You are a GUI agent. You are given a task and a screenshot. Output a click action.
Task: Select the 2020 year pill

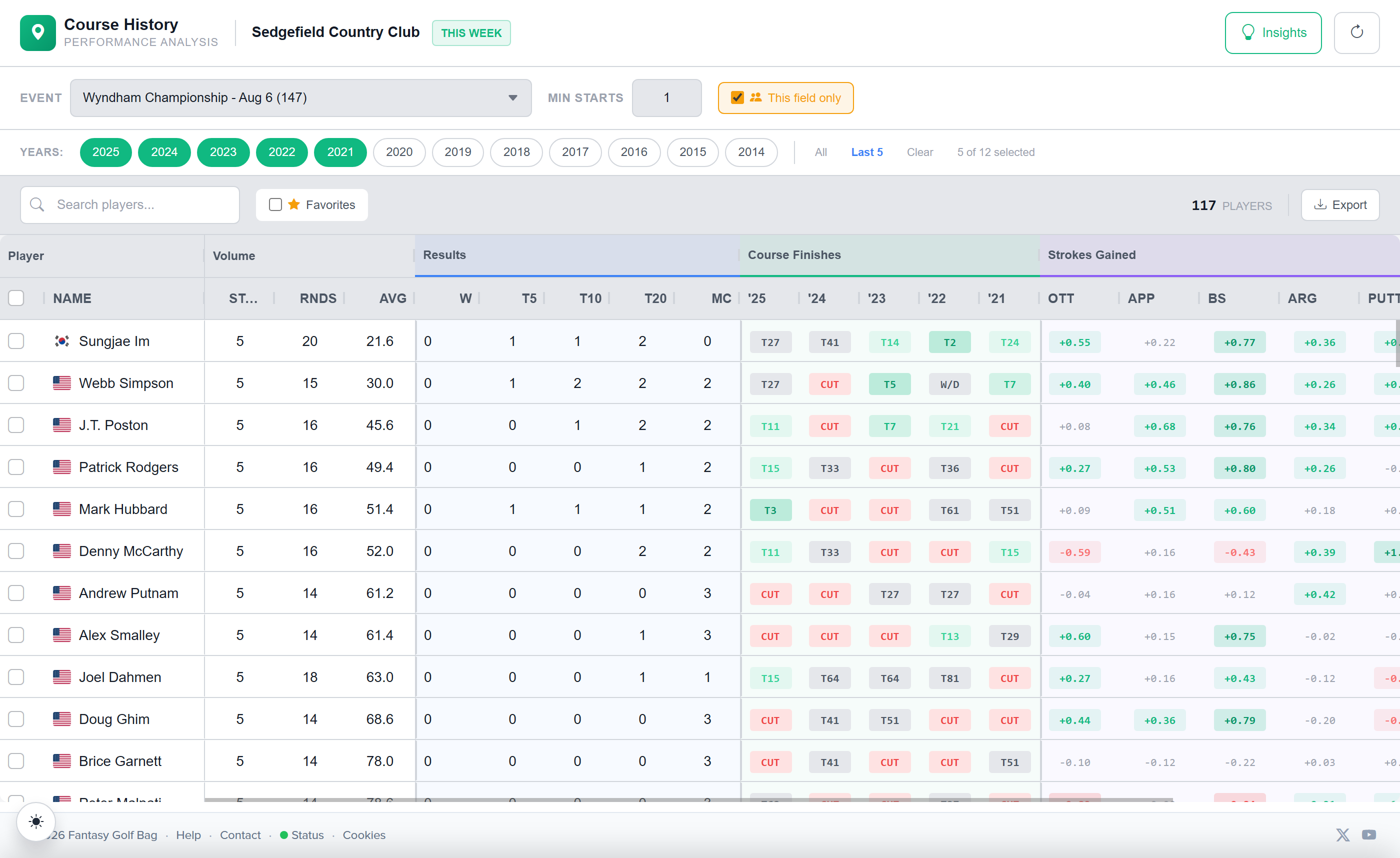399,152
